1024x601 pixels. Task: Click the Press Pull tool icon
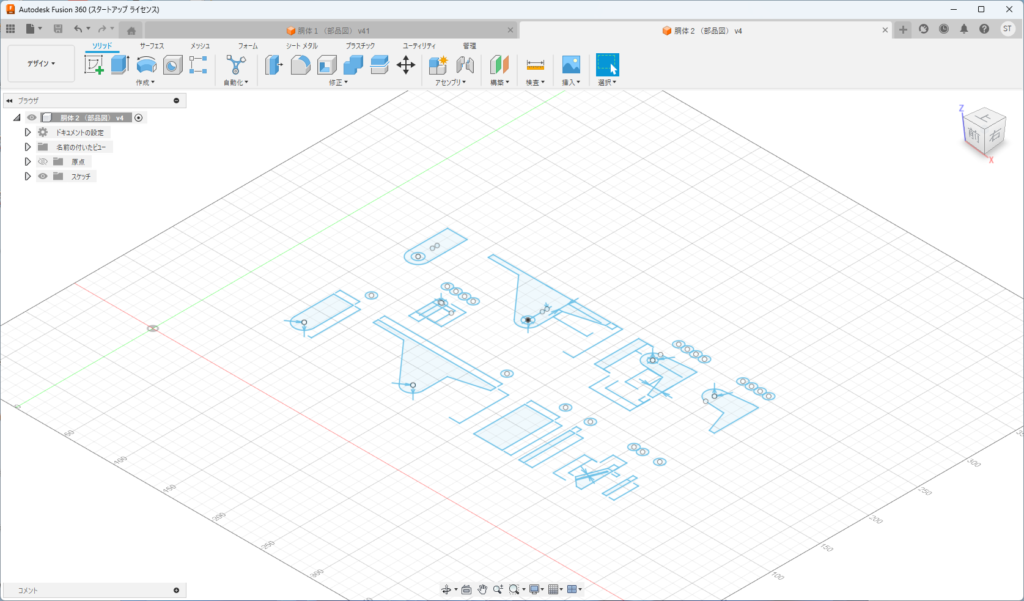(x=274, y=65)
